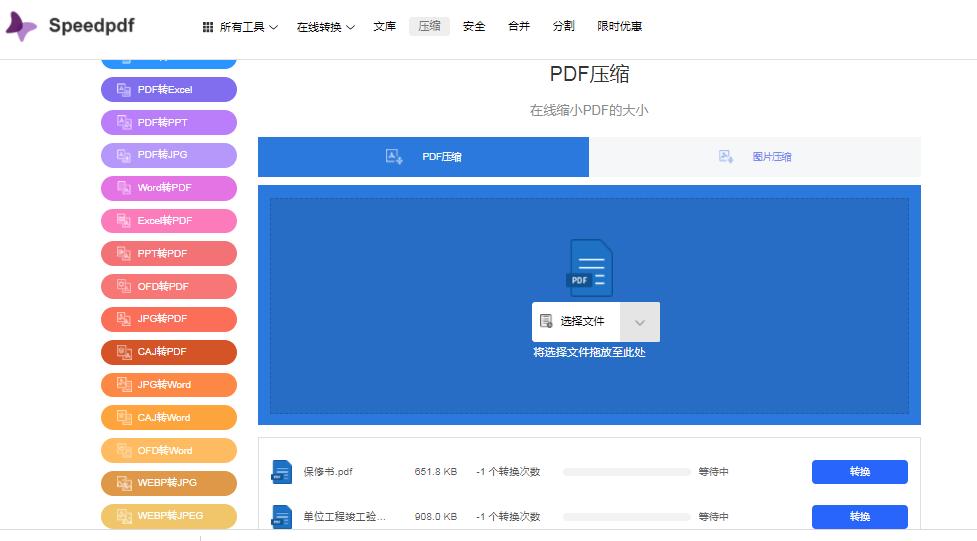Switch to the 图片压缩 tab
The width and height of the screenshot is (977, 541).
point(755,156)
